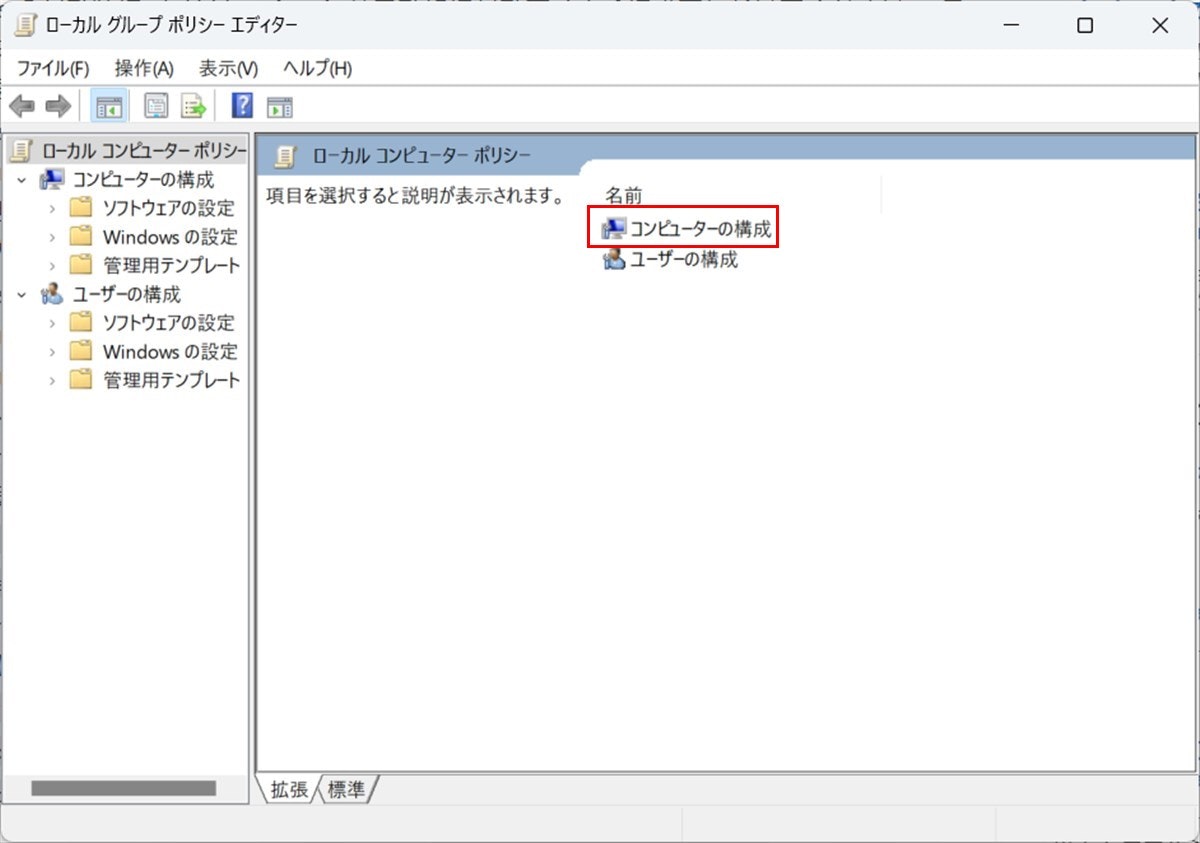This screenshot has height=843, width=1200.
Task: Switch to the 標準 tab
Action: 347,789
